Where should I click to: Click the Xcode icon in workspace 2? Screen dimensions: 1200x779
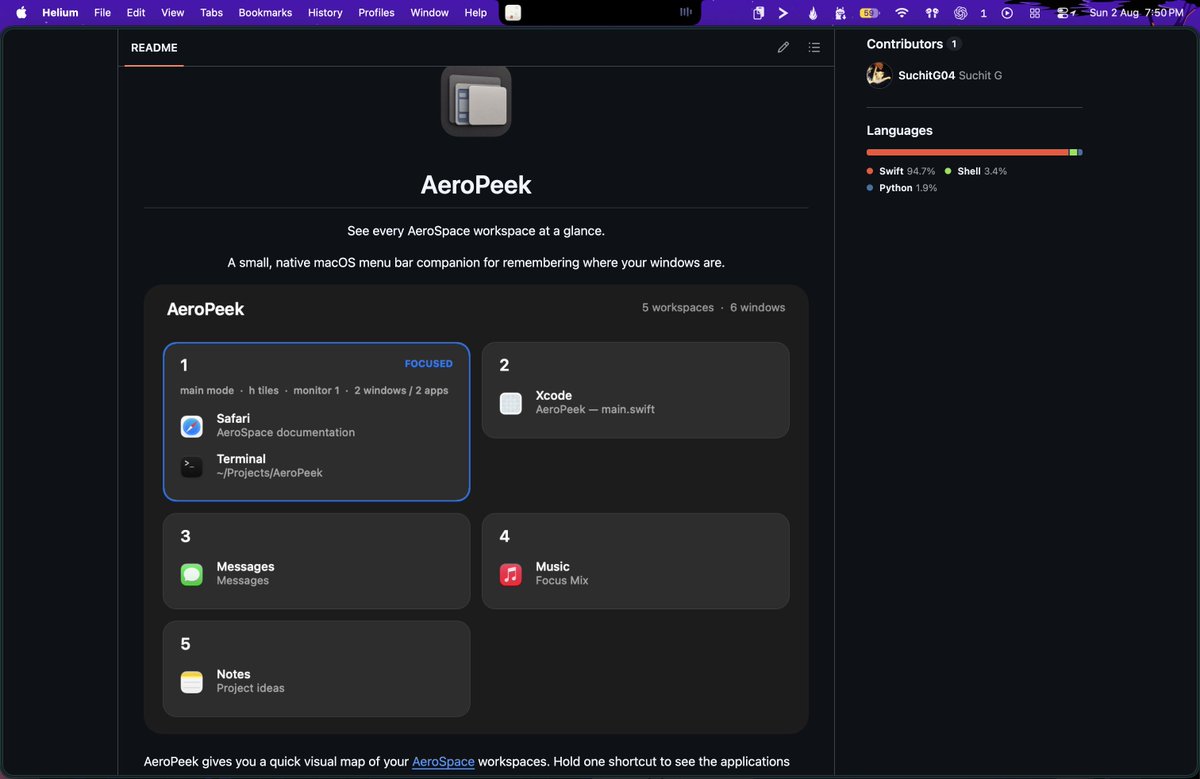[511, 403]
